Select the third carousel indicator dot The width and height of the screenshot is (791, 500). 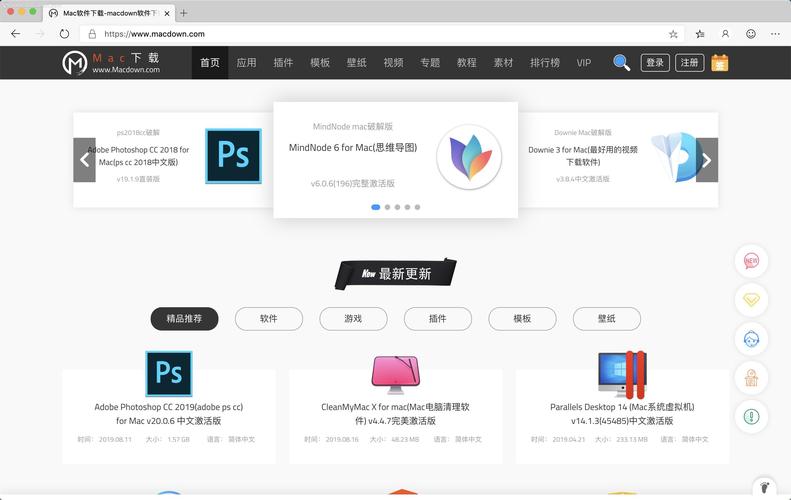click(x=398, y=207)
